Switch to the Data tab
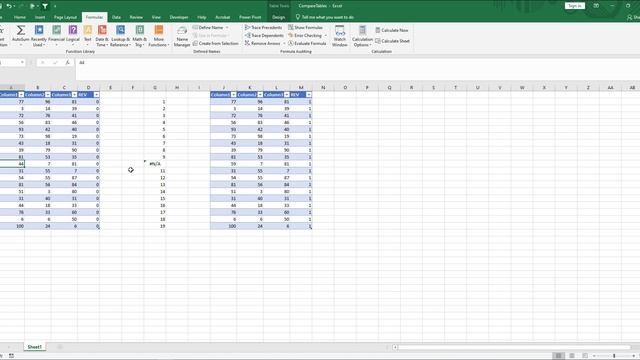The width and height of the screenshot is (640, 360). pos(116,17)
